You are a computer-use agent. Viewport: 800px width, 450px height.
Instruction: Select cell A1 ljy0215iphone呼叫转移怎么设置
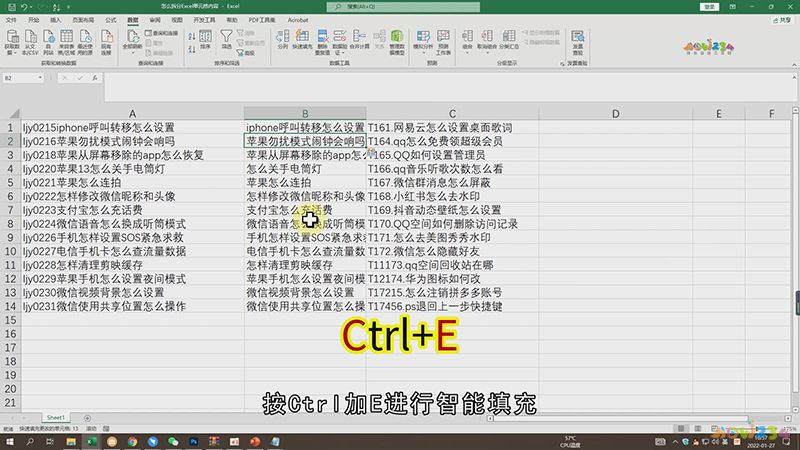[132, 127]
